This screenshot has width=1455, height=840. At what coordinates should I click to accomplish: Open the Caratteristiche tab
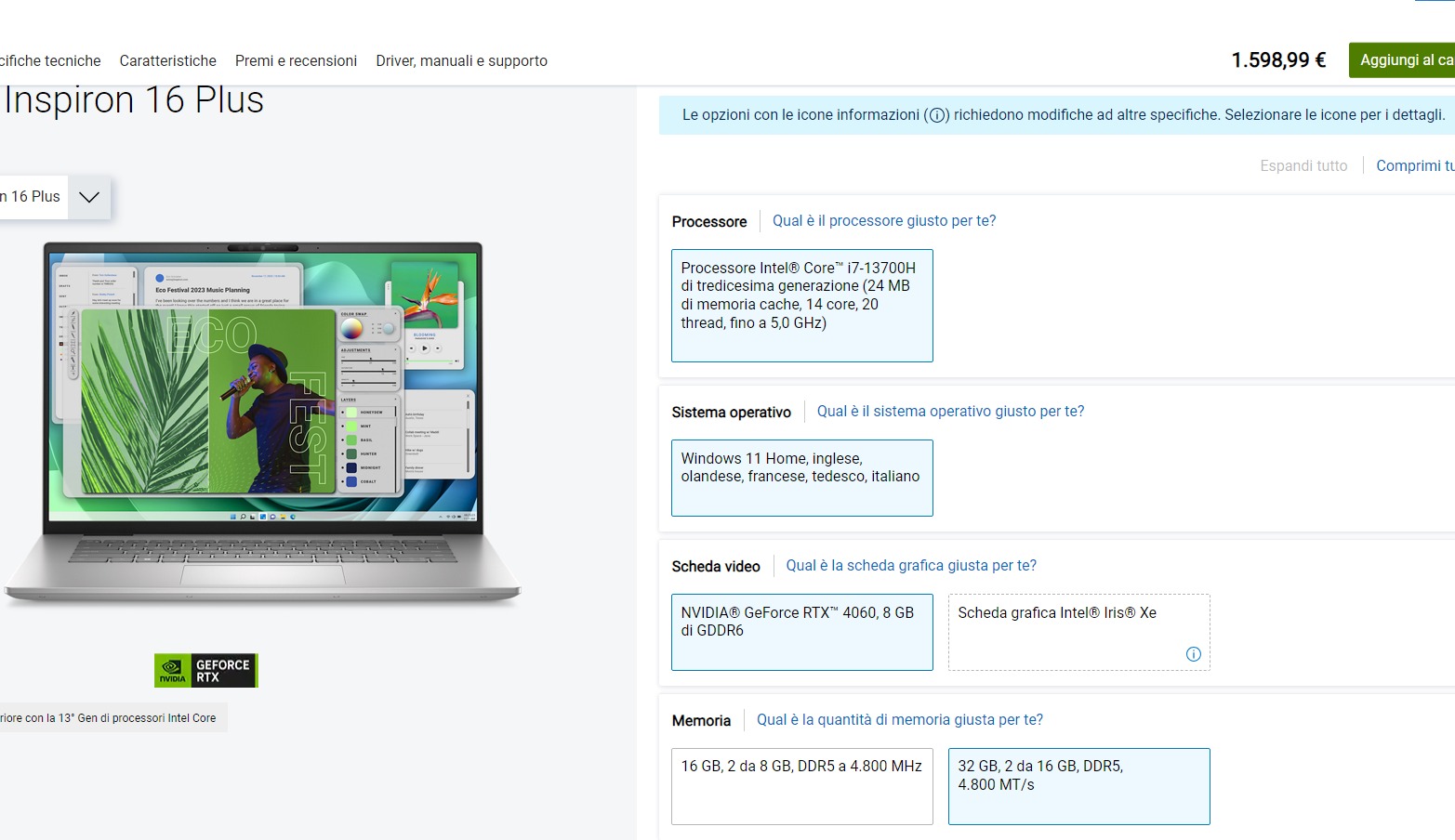168,60
